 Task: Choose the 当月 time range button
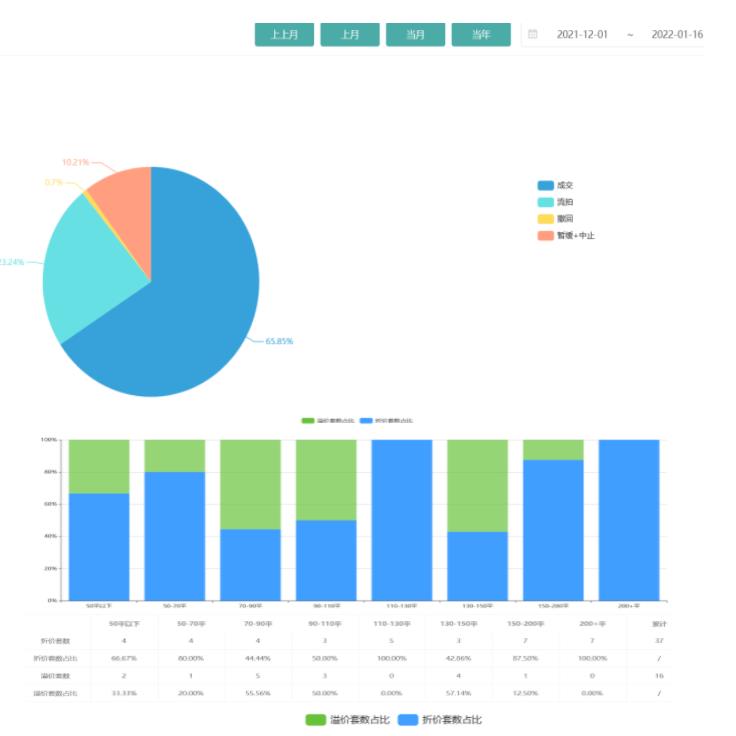click(x=415, y=34)
